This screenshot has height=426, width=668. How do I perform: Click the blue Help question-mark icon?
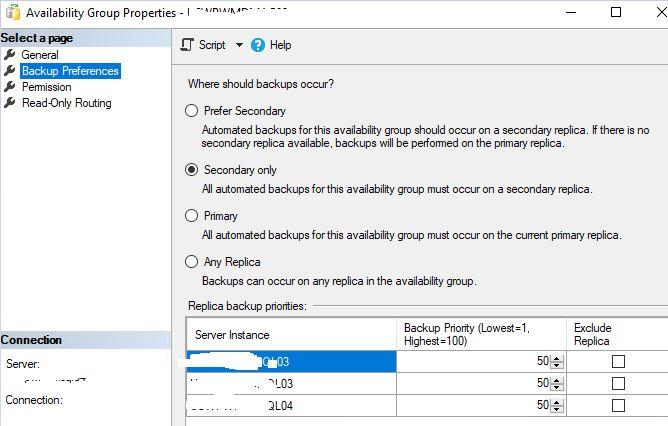coord(258,45)
